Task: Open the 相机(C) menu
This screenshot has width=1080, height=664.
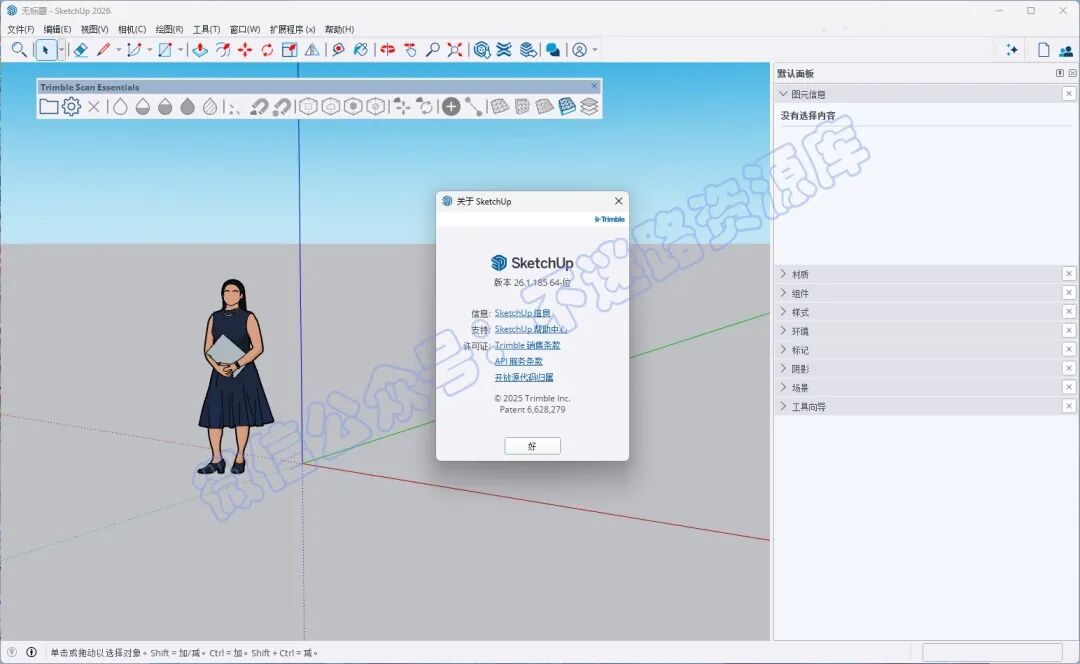Action: pos(132,29)
